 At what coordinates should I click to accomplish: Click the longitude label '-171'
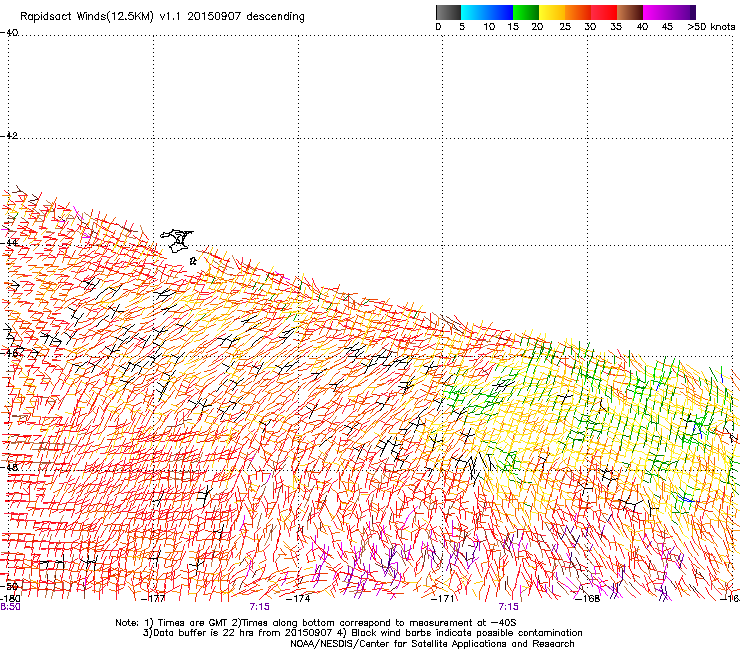(x=443, y=599)
